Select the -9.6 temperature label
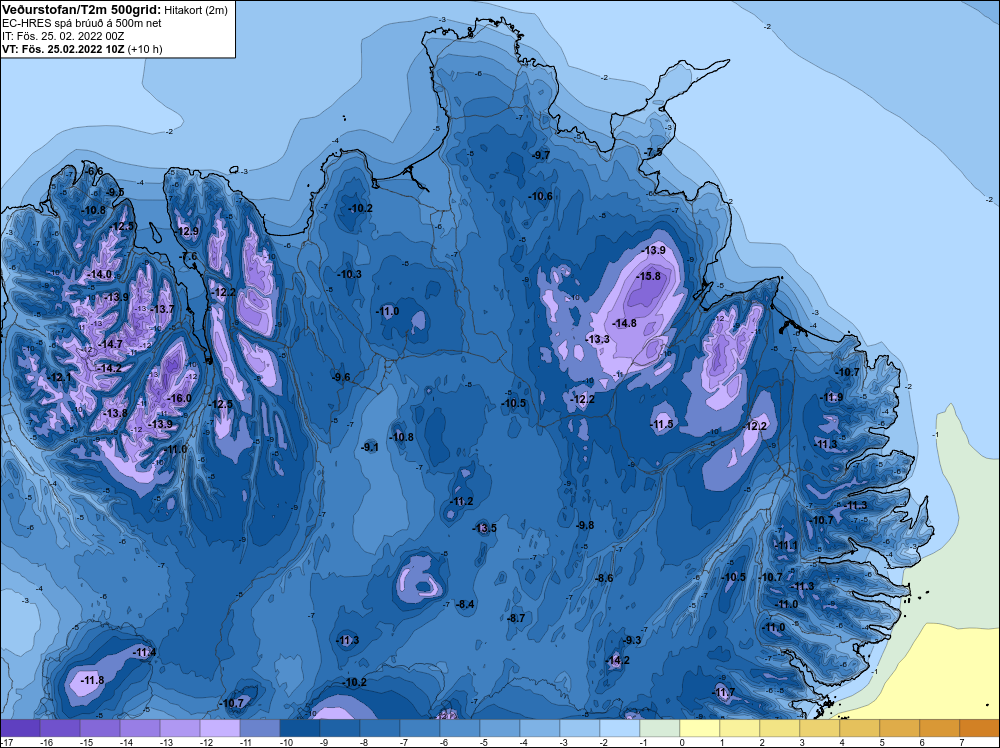Image resolution: width=1000 pixels, height=748 pixels. tap(341, 377)
